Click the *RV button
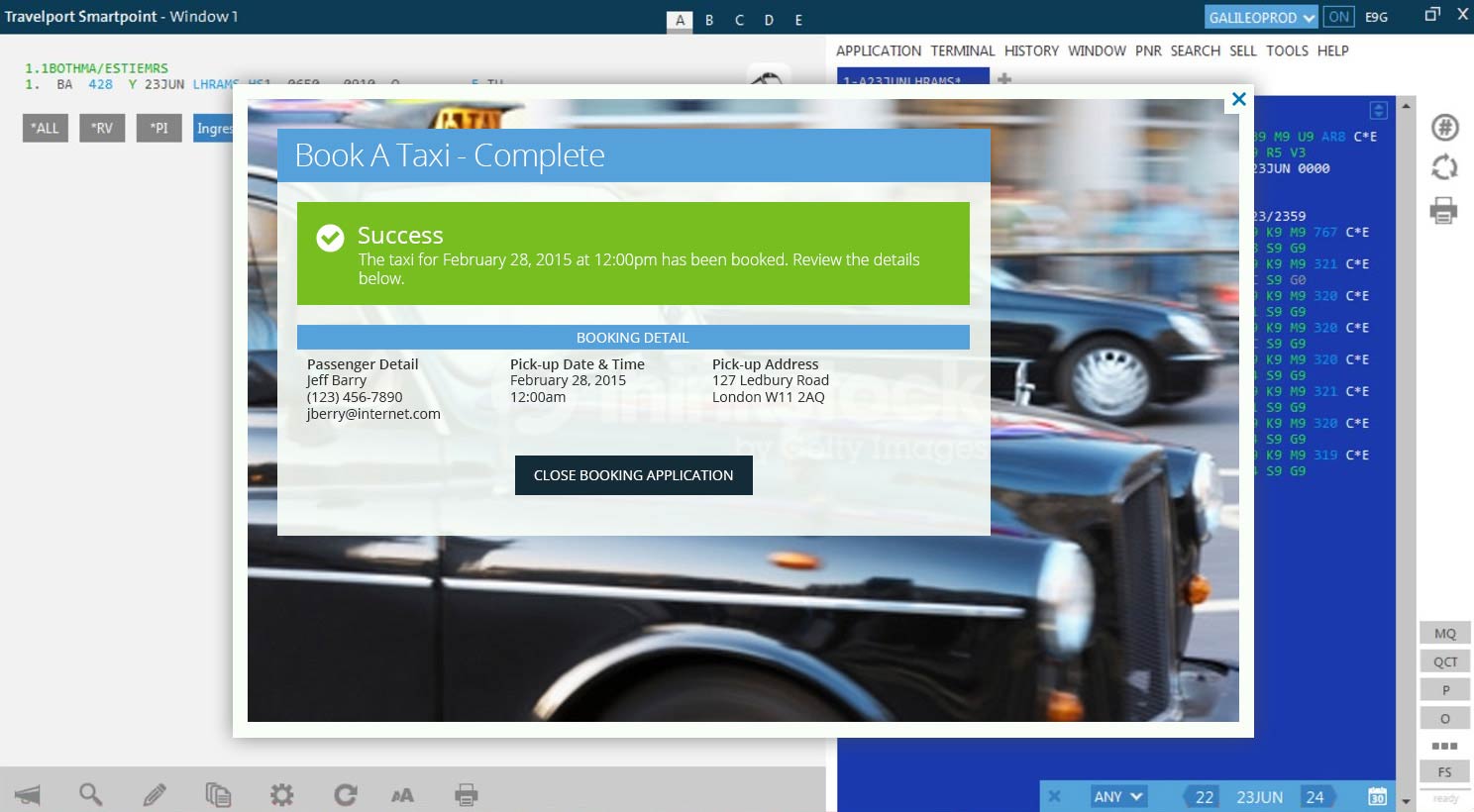The width and height of the screenshot is (1474, 812). 102,128
